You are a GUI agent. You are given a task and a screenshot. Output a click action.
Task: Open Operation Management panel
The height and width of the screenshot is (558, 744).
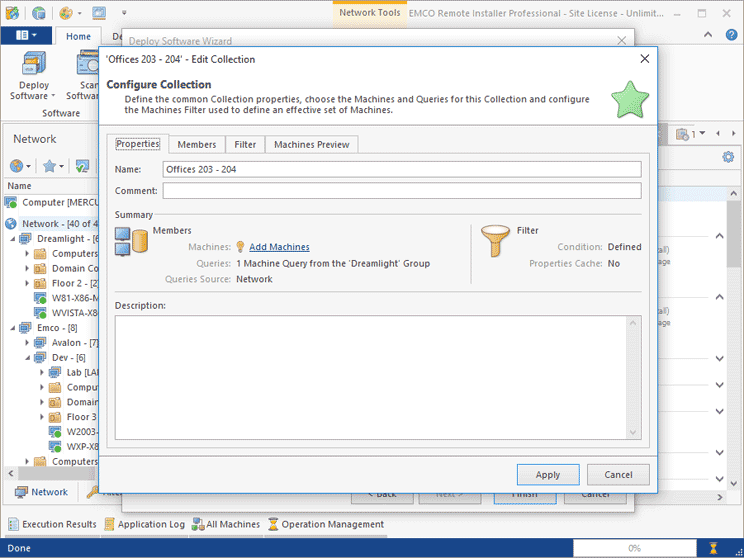tap(325, 524)
